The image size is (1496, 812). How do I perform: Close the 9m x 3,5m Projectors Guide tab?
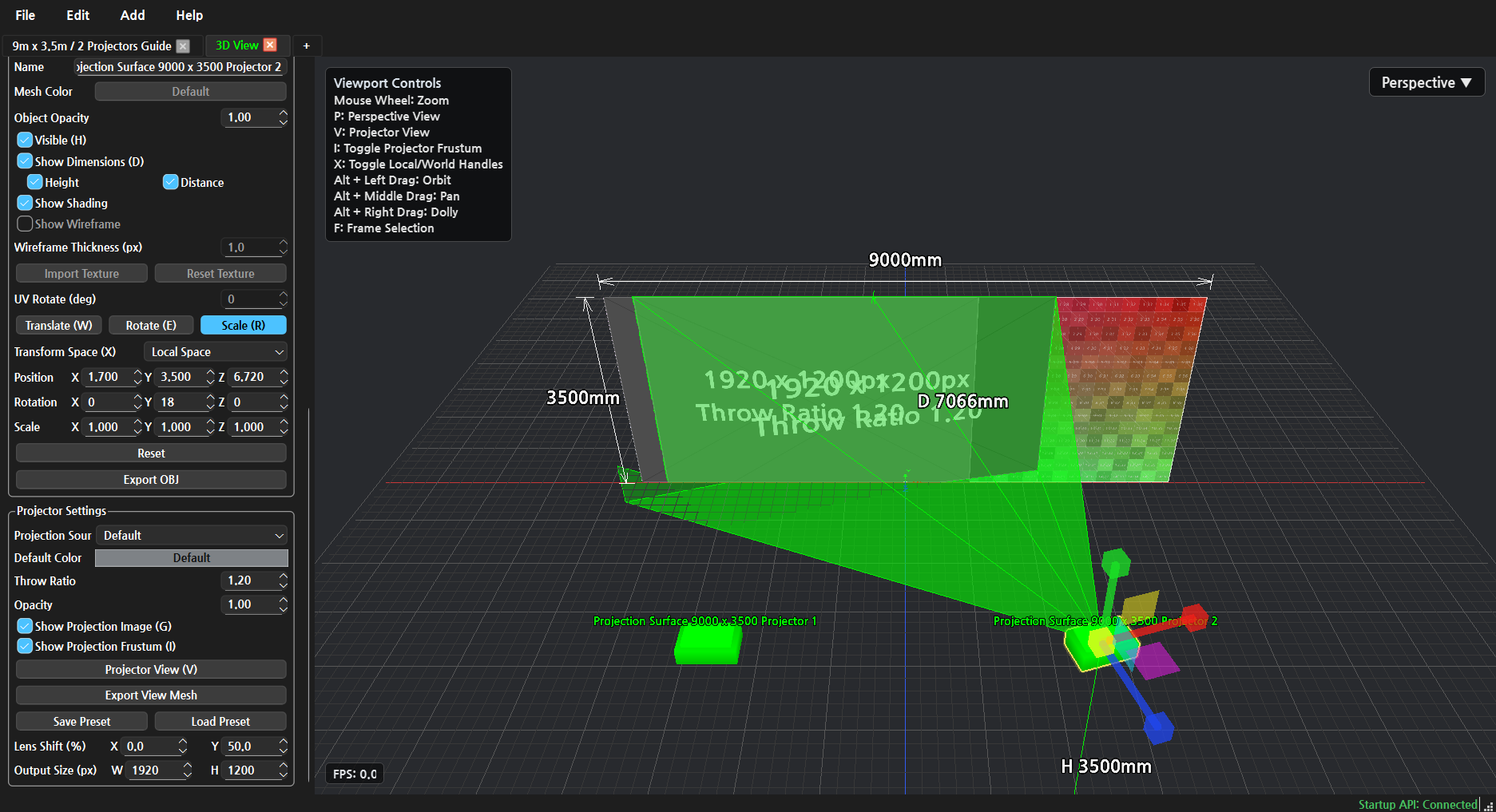click(183, 46)
